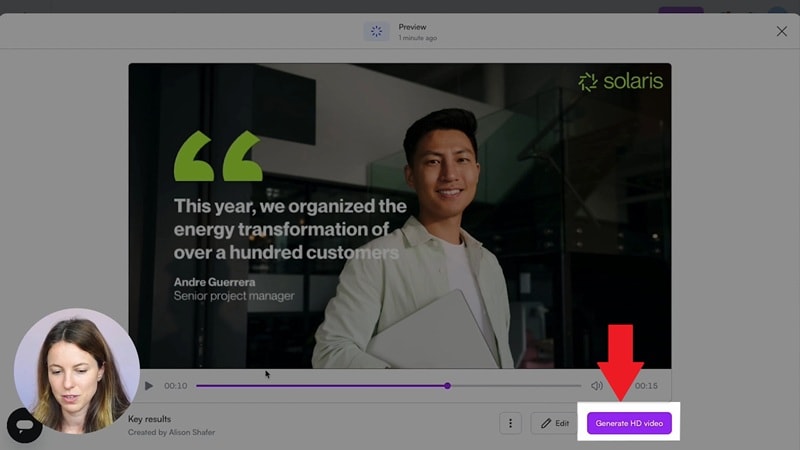Screen dimensions: 800x450
Task: Click unplayed part of the seek bar
Action: [515, 386]
